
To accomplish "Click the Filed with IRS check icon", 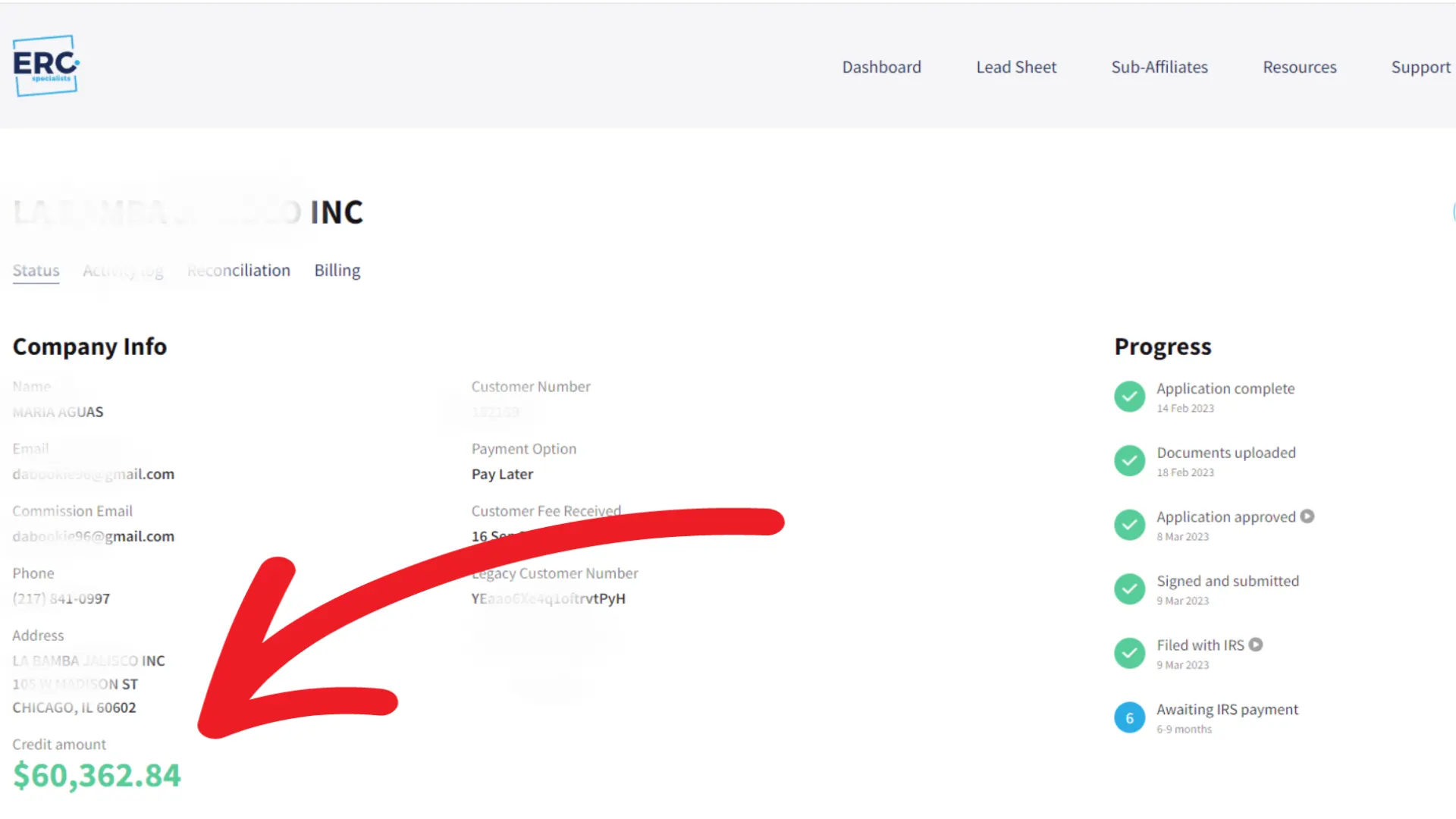I will tap(1129, 653).
